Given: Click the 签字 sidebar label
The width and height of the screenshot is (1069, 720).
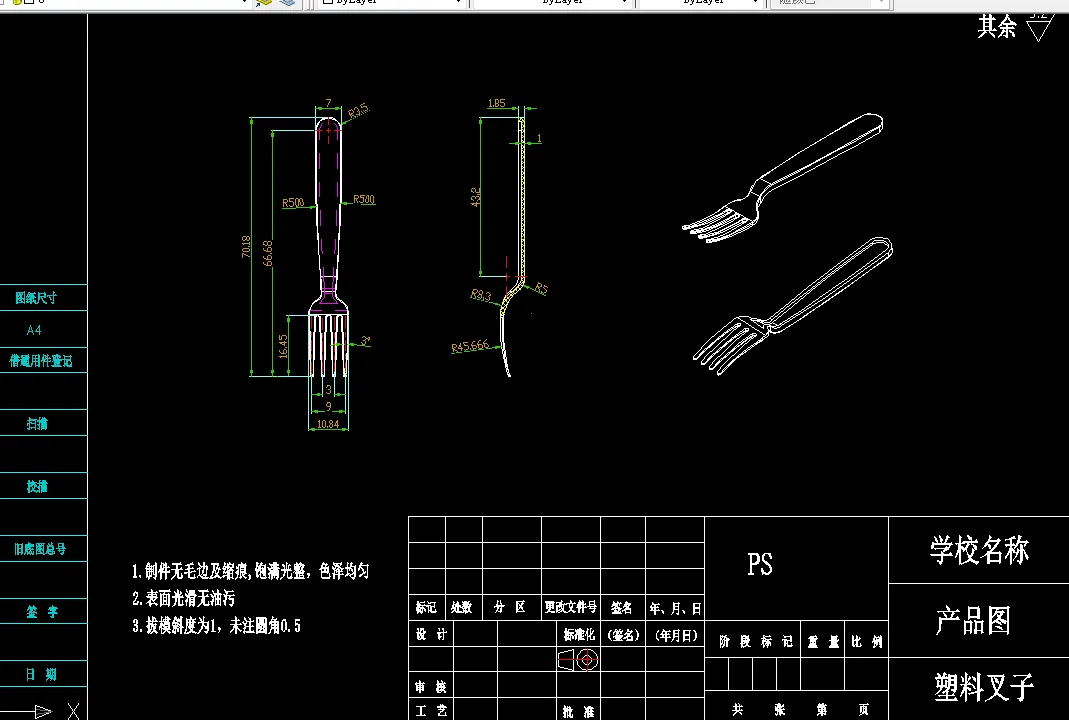Looking at the screenshot, I should [42, 612].
